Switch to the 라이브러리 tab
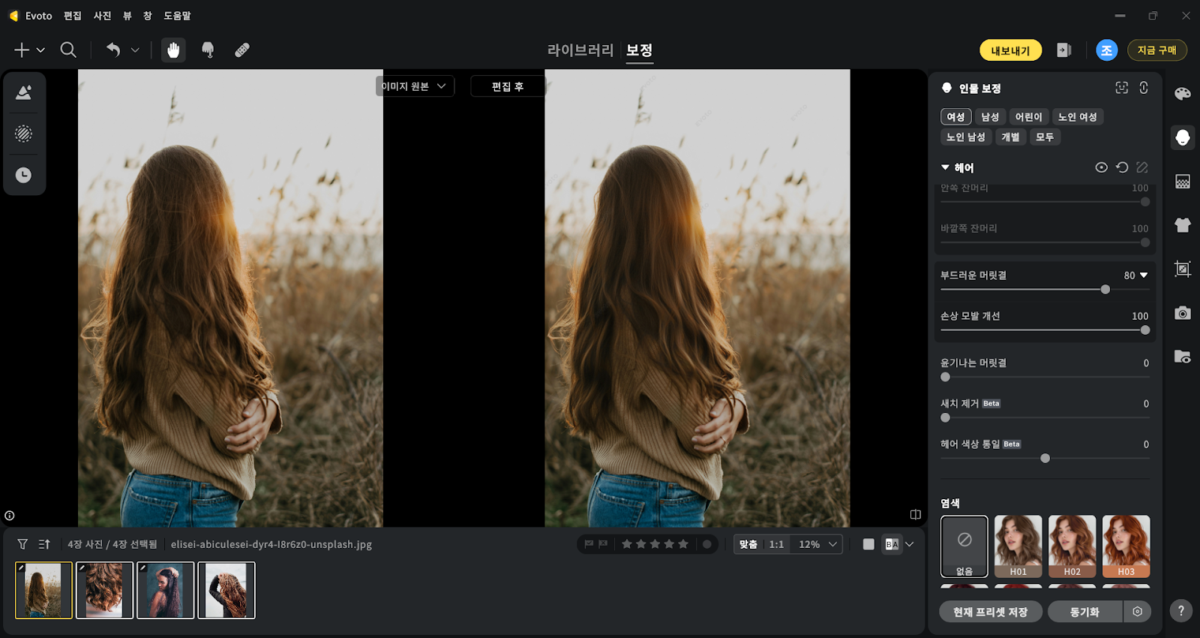This screenshot has height=638, width=1200. [x=581, y=50]
